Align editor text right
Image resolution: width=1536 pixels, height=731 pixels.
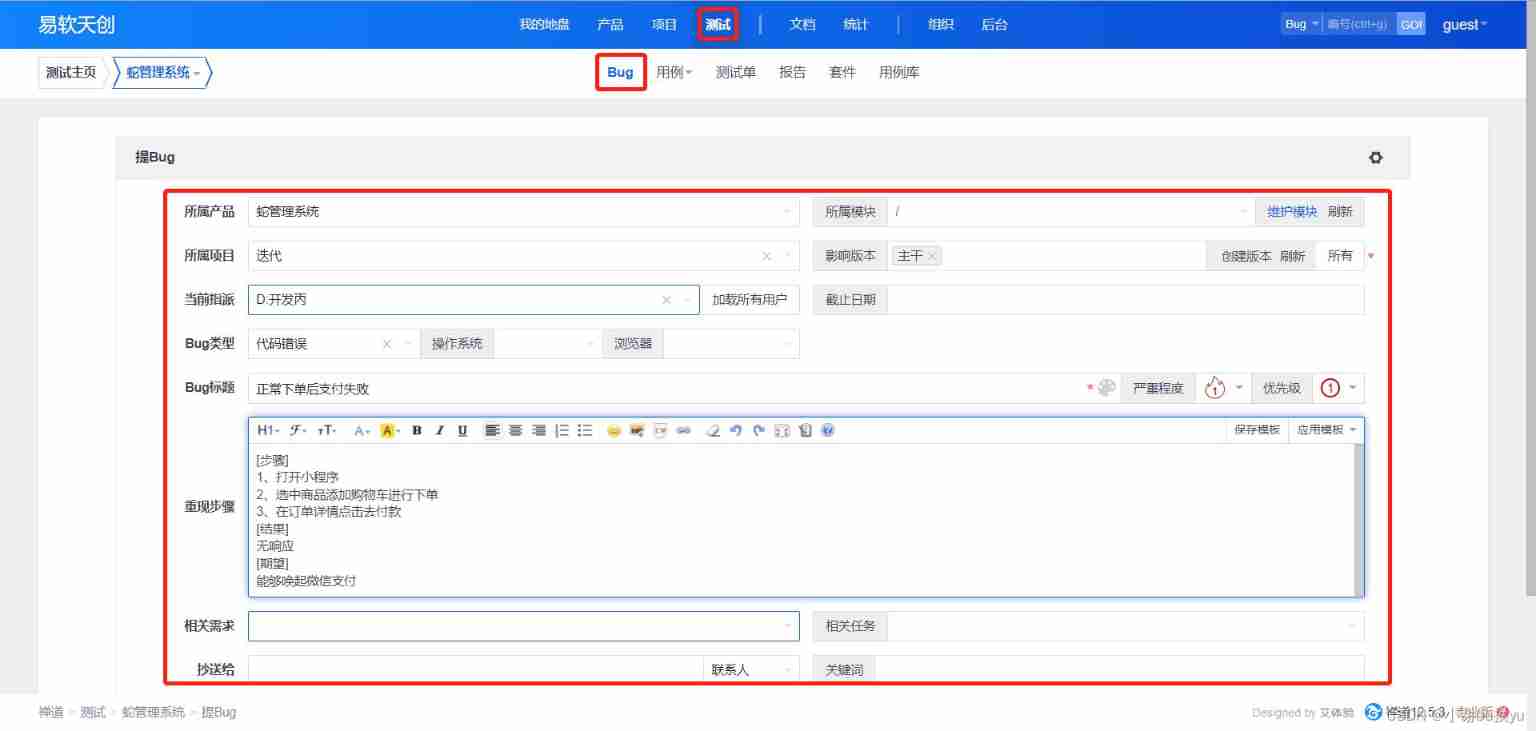coord(538,430)
